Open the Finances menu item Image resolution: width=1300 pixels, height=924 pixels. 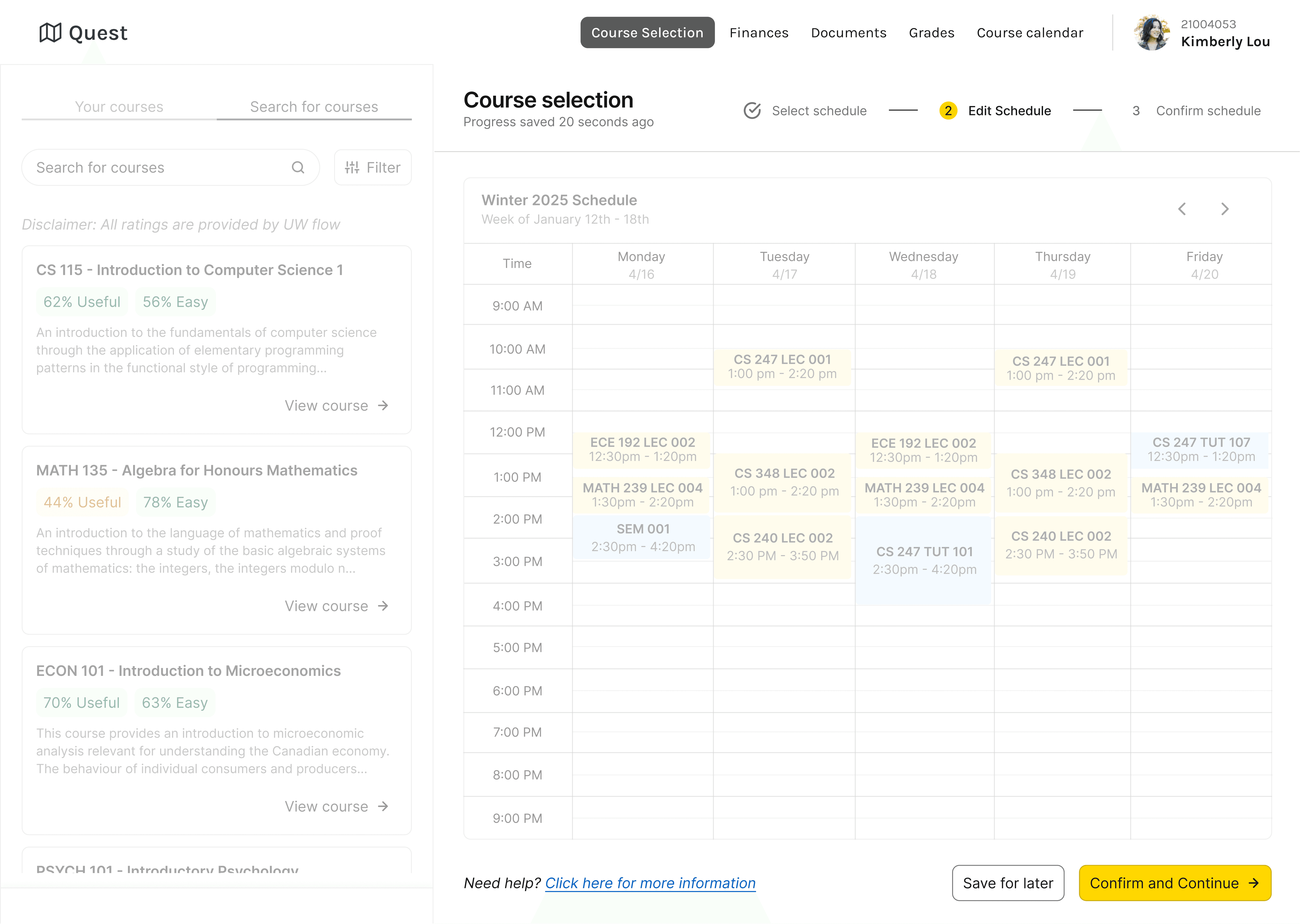[759, 33]
